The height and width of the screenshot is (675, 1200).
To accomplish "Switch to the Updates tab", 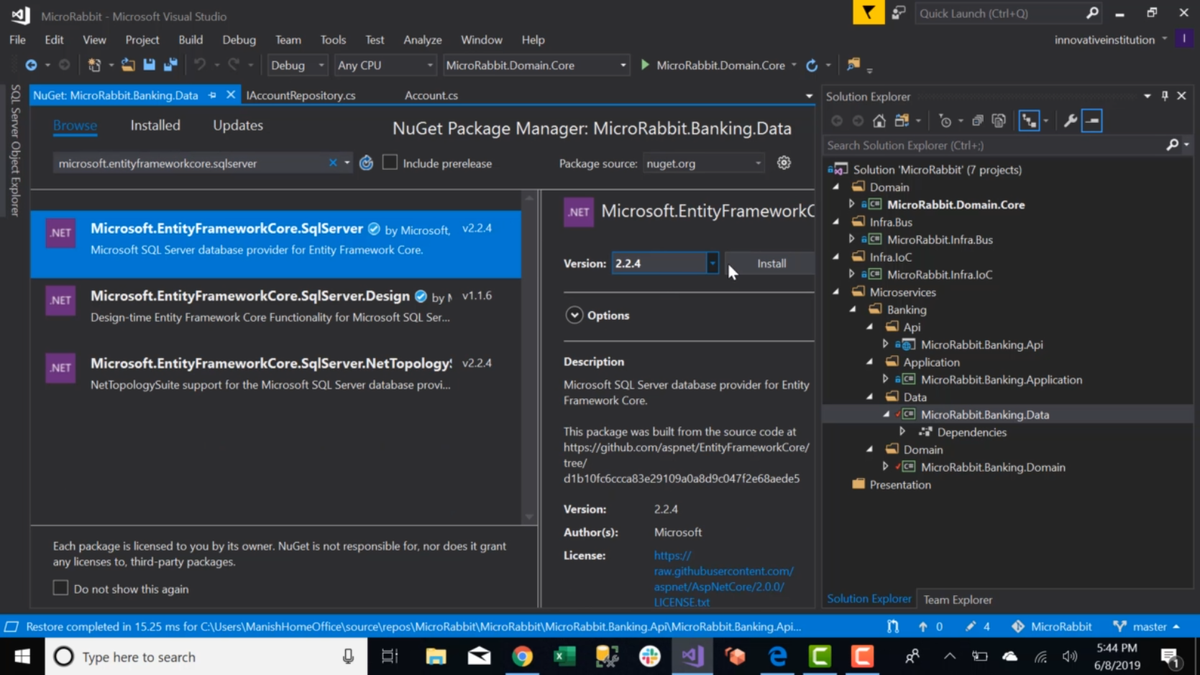I will tap(238, 125).
